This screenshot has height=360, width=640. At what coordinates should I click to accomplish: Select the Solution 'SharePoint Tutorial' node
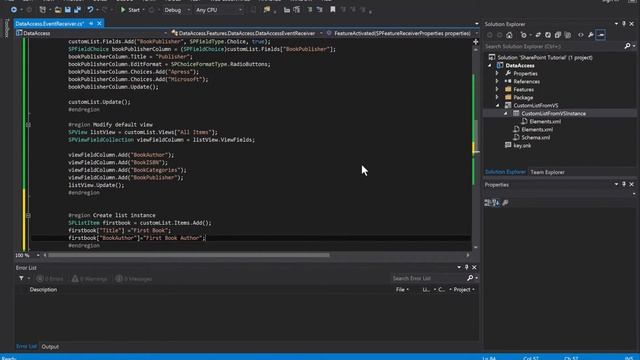click(x=545, y=58)
